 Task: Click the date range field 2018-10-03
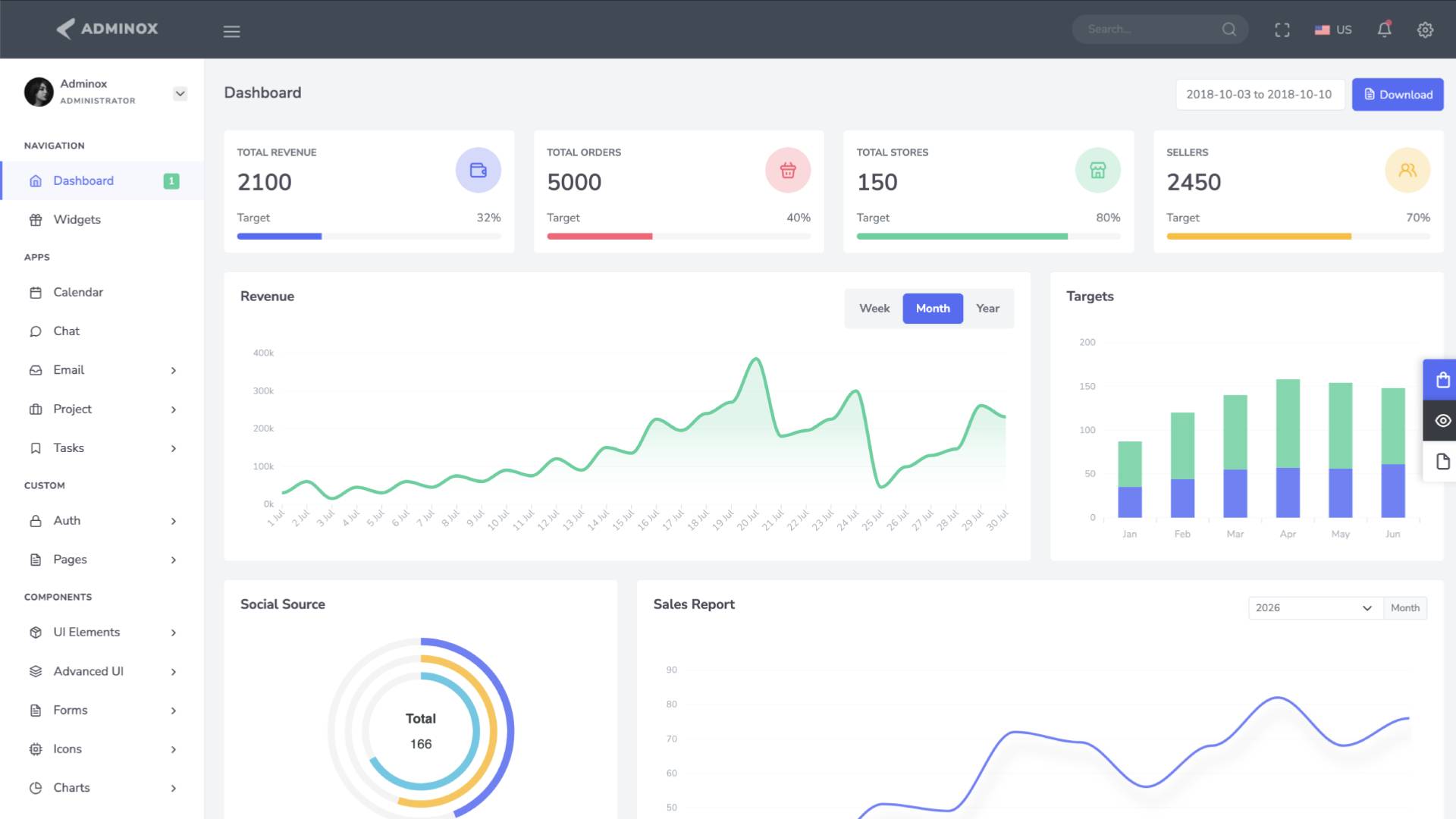[x=1260, y=95]
